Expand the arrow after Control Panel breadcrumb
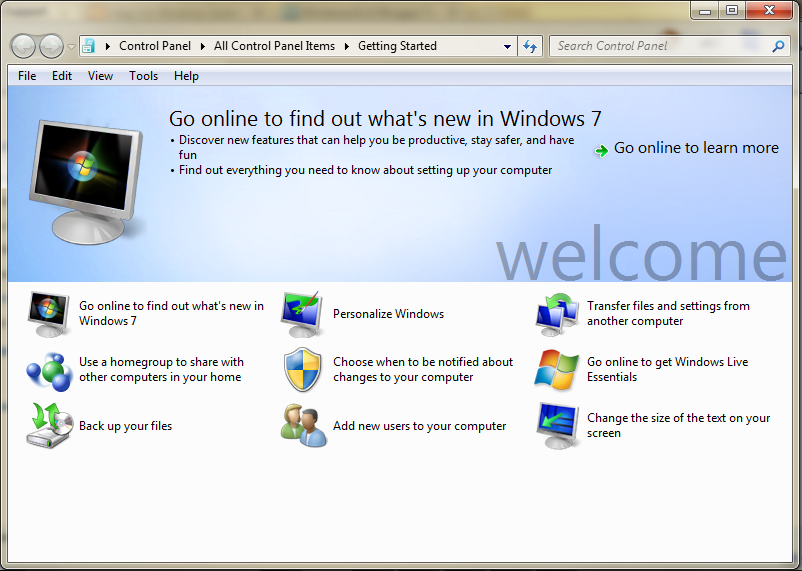Image resolution: width=802 pixels, height=571 pixels. [203, 46]
